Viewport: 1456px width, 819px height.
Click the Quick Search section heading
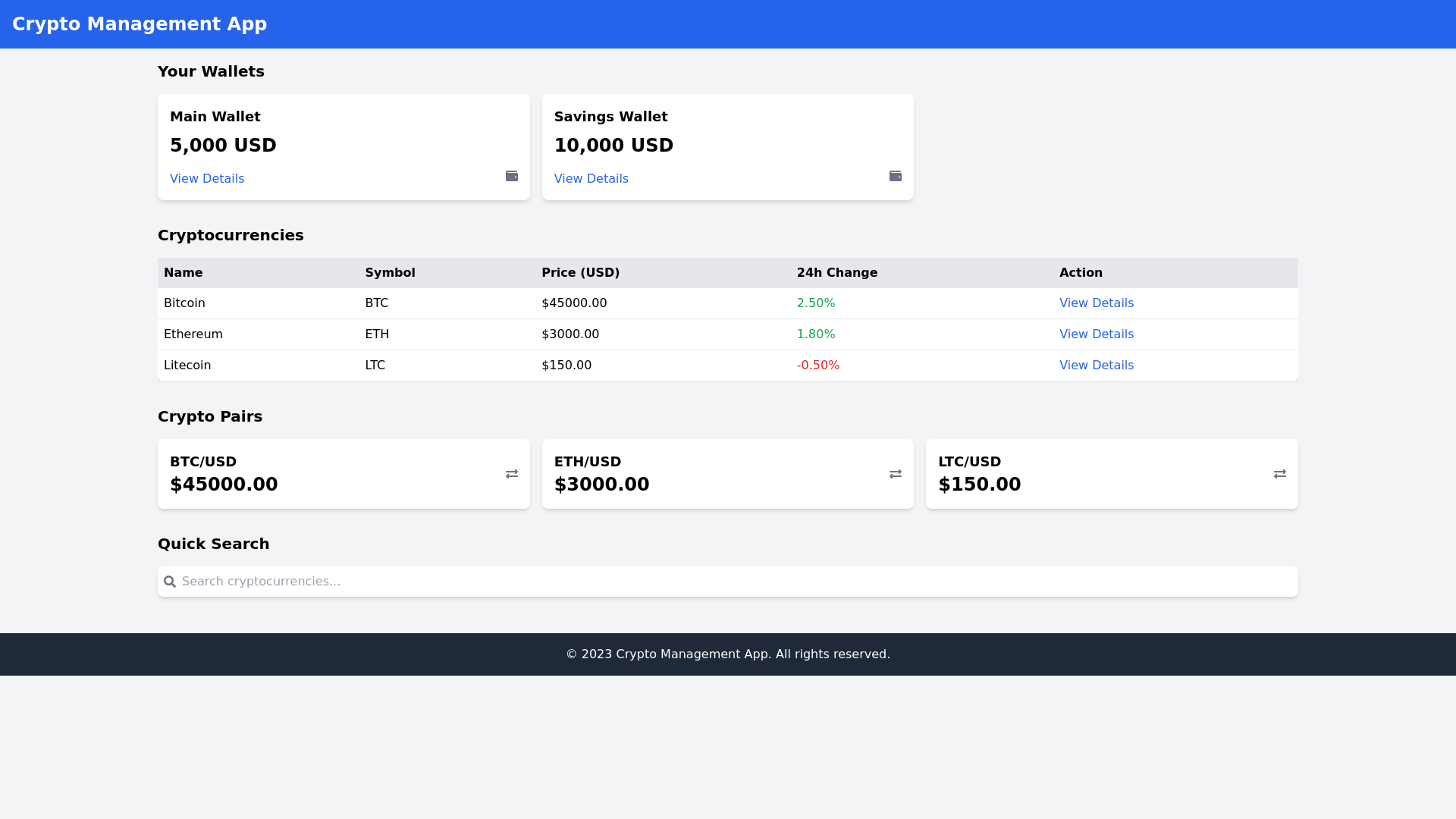[x=214, y=544]
